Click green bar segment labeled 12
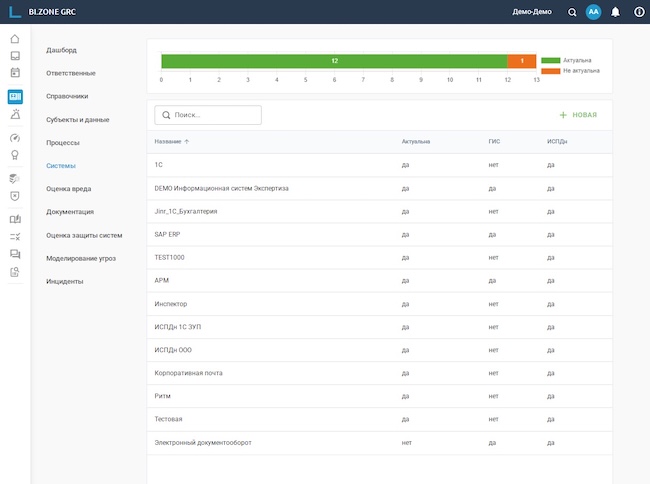Screen dimensions: 650x484 coord(334,61)
